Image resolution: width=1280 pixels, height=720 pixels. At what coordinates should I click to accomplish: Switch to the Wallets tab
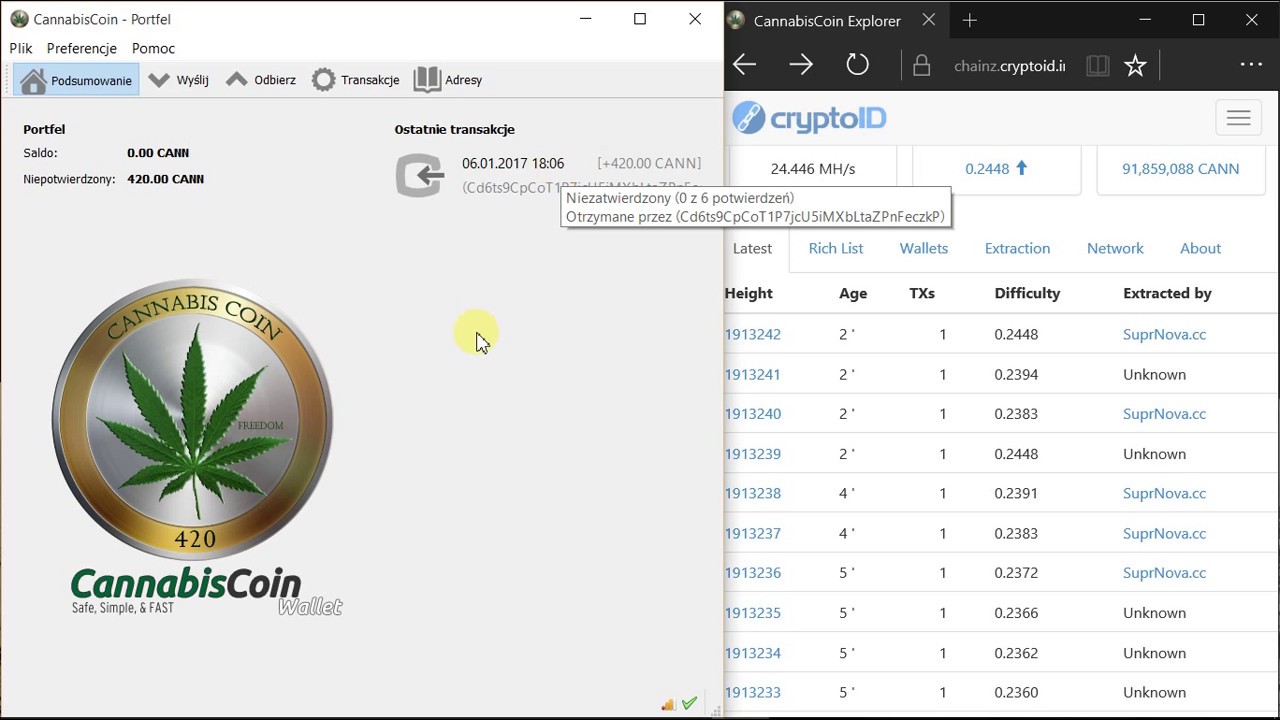pos(924,248)
